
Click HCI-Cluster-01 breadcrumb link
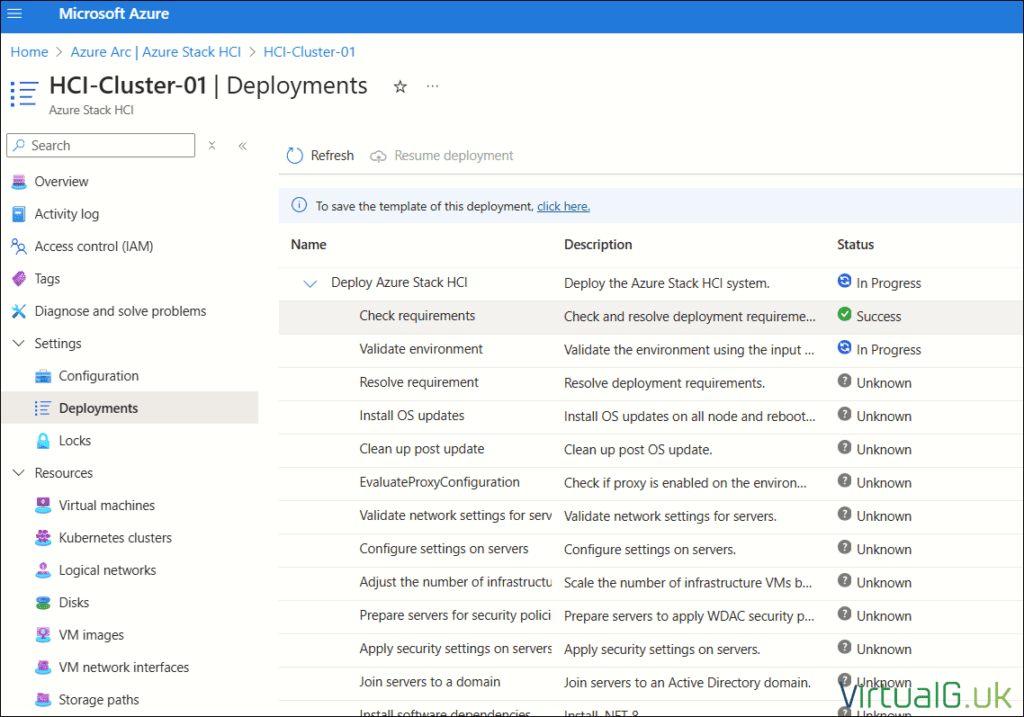310,52
